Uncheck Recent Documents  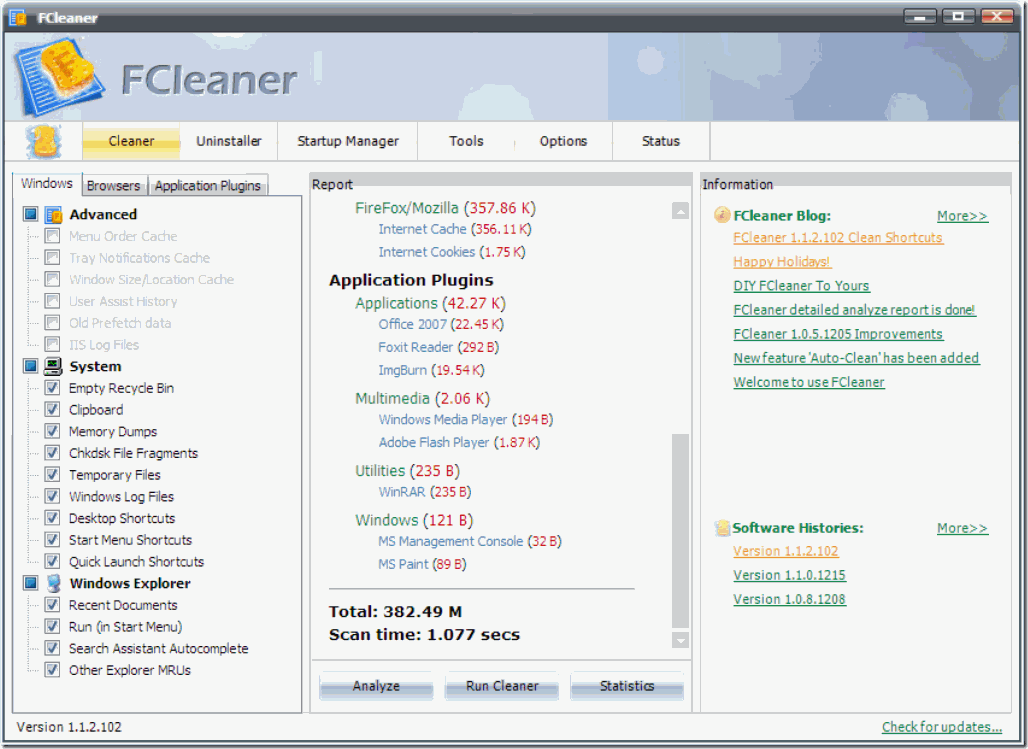coord(52,604)
